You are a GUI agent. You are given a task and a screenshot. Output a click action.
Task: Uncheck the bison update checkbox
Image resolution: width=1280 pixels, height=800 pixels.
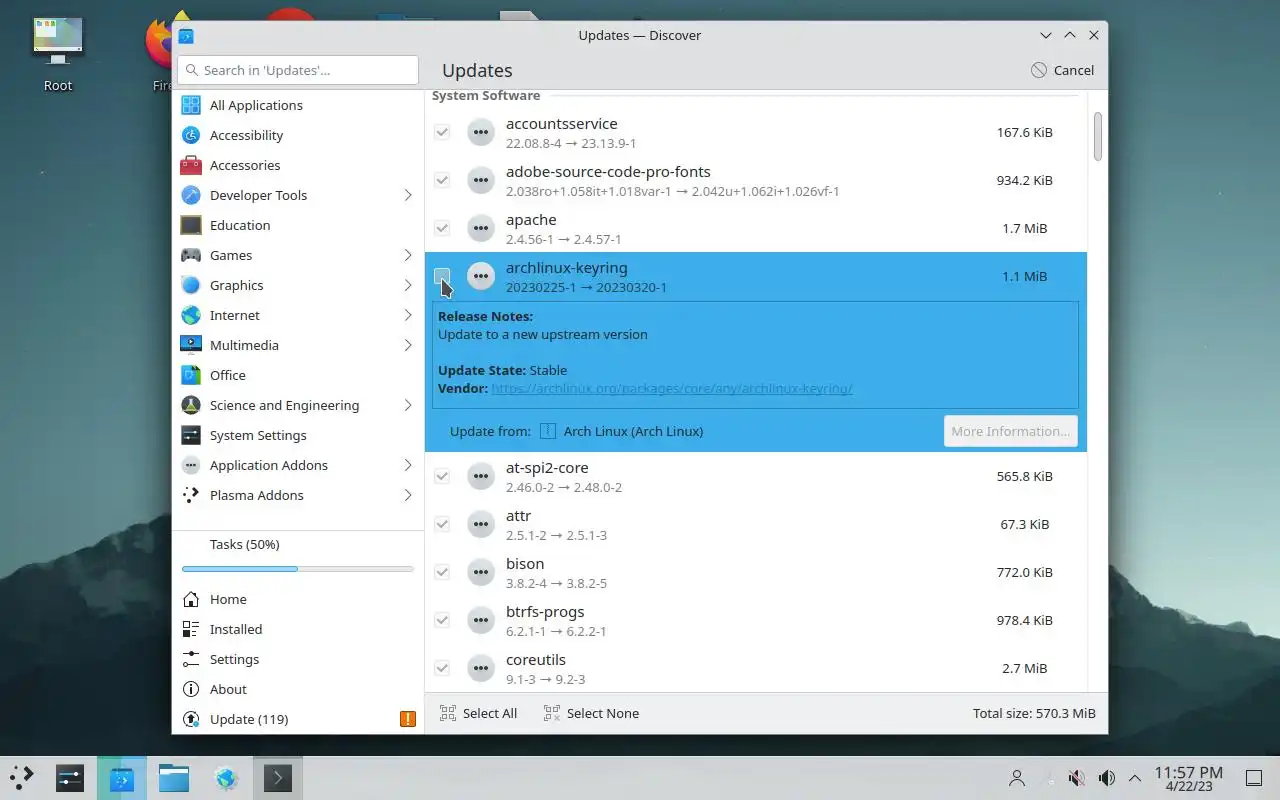click(442, 572)
